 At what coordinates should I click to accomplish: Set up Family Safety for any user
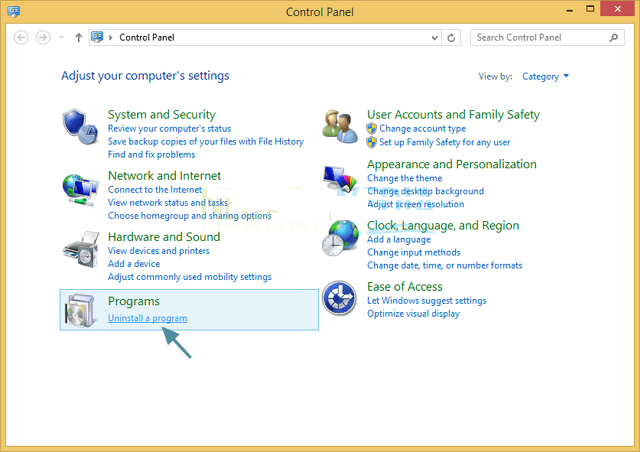tap(444, 142)
